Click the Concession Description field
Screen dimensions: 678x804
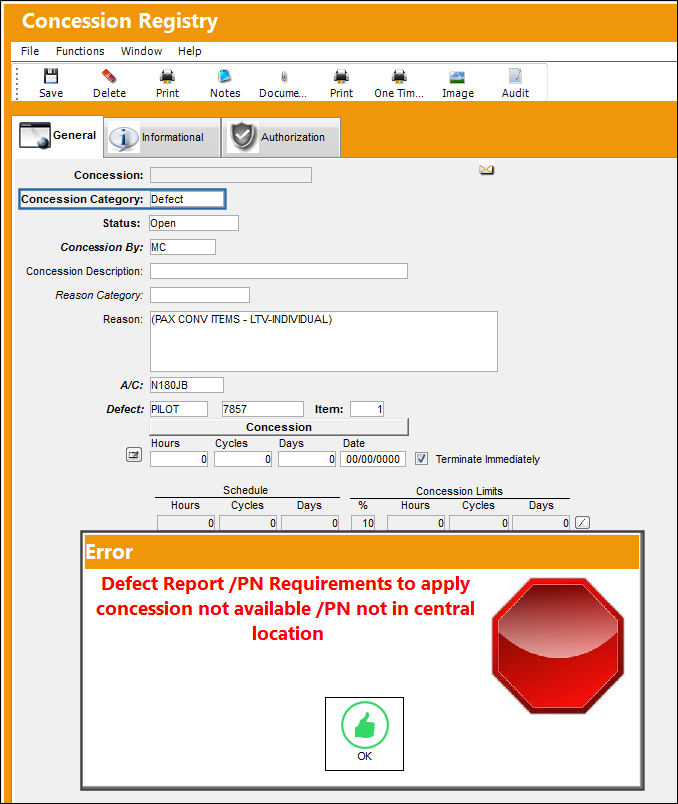tap(279, 271)
